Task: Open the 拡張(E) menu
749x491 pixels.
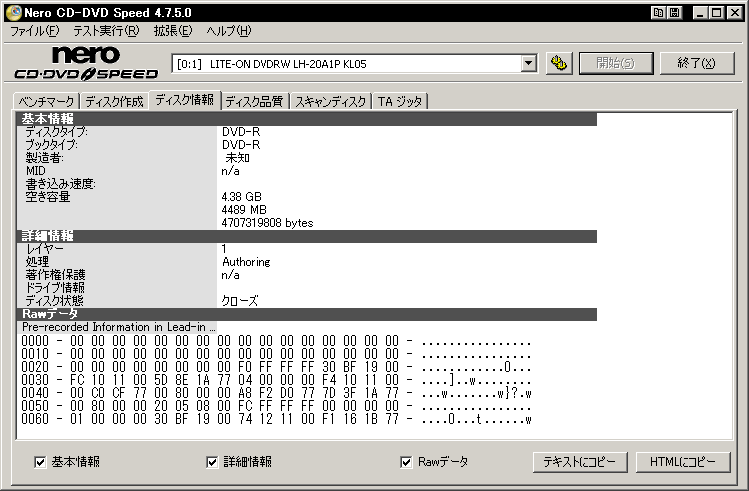Action: (172, 31)
